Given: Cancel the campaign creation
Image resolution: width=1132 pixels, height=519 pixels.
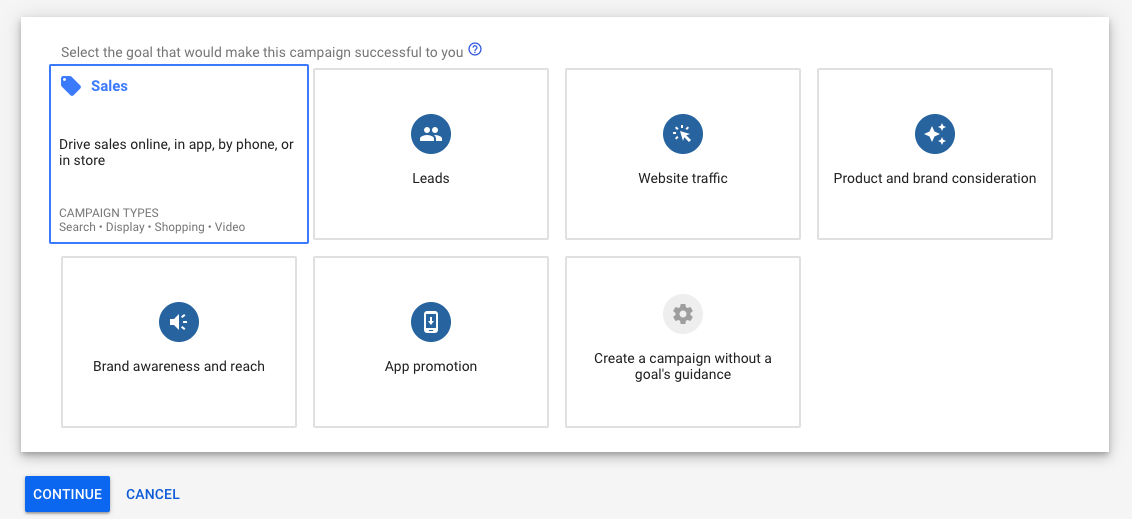Looking at the screenshot, I should (x=153, y=494).
